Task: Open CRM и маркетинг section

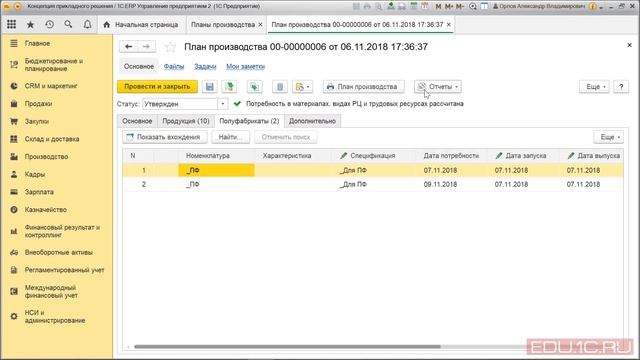Action: click(x=57, y=86)
